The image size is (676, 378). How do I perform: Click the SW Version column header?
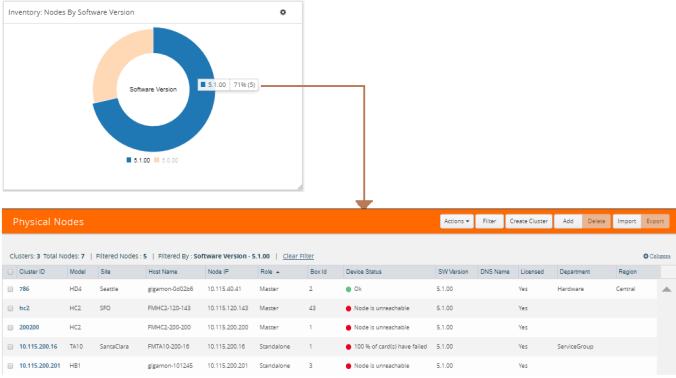tap(453, 272)
